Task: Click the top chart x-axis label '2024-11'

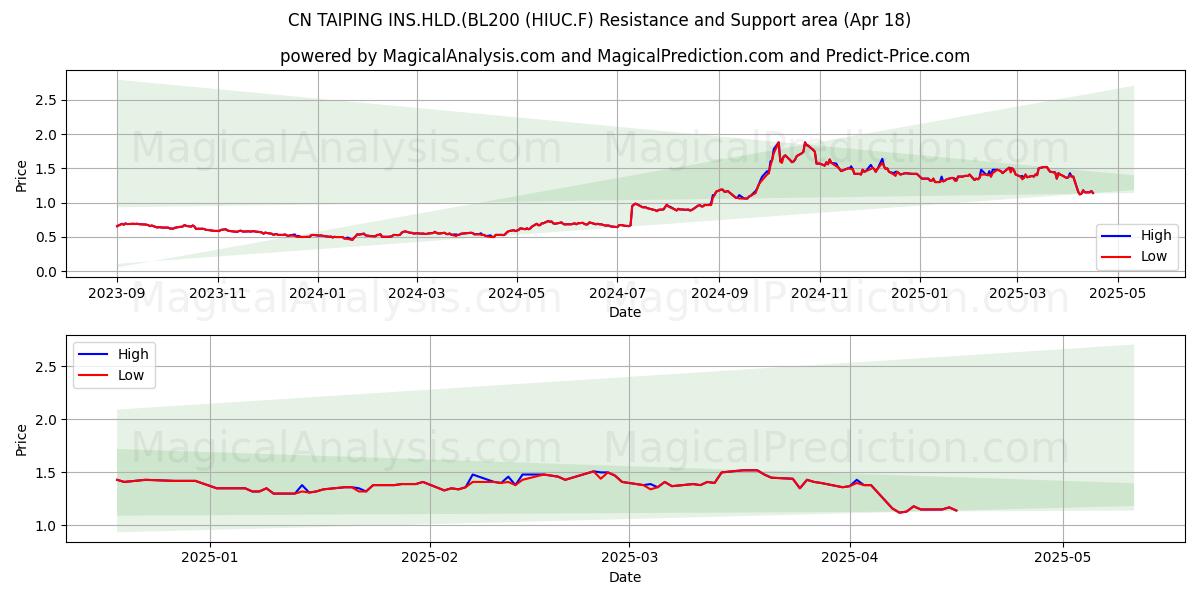Action: [x=819, y=294]
